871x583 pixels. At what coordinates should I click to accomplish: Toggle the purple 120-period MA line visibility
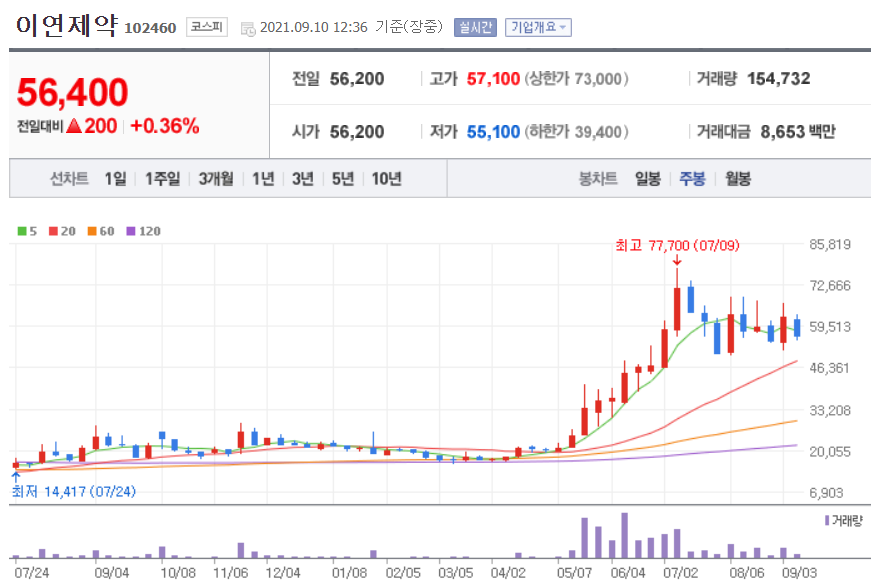(129, 231)
